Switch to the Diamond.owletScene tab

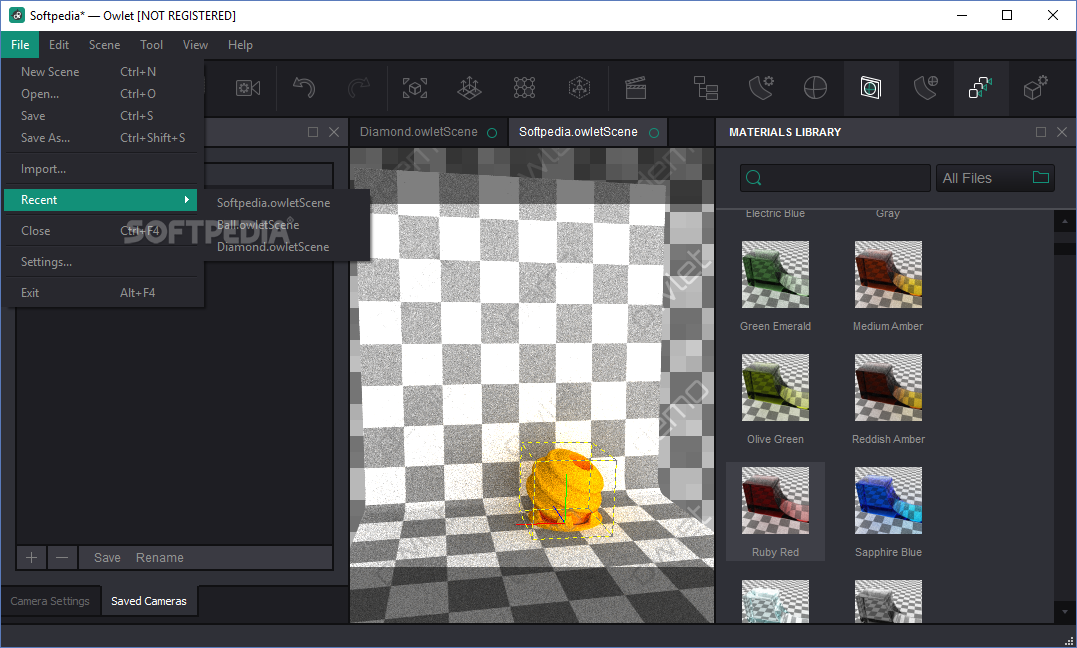click(428, 132)
